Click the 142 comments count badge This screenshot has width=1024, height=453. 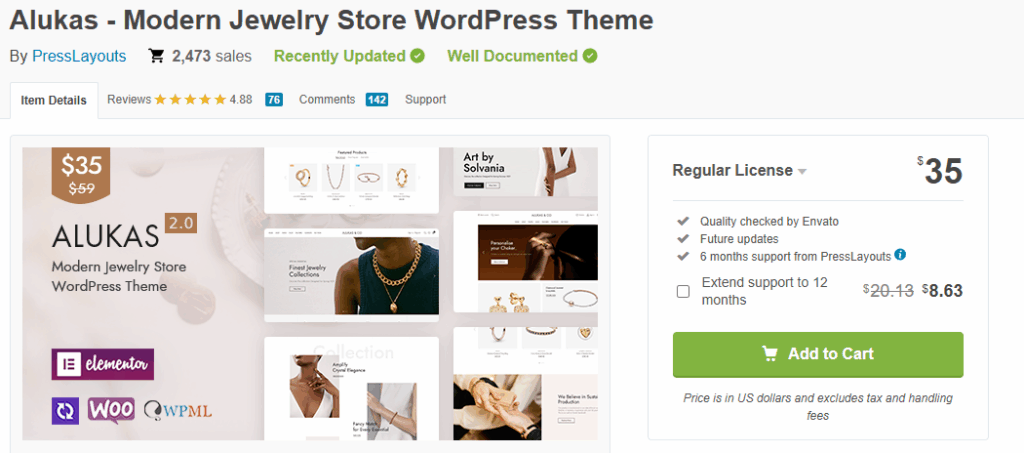pos(377,100)
